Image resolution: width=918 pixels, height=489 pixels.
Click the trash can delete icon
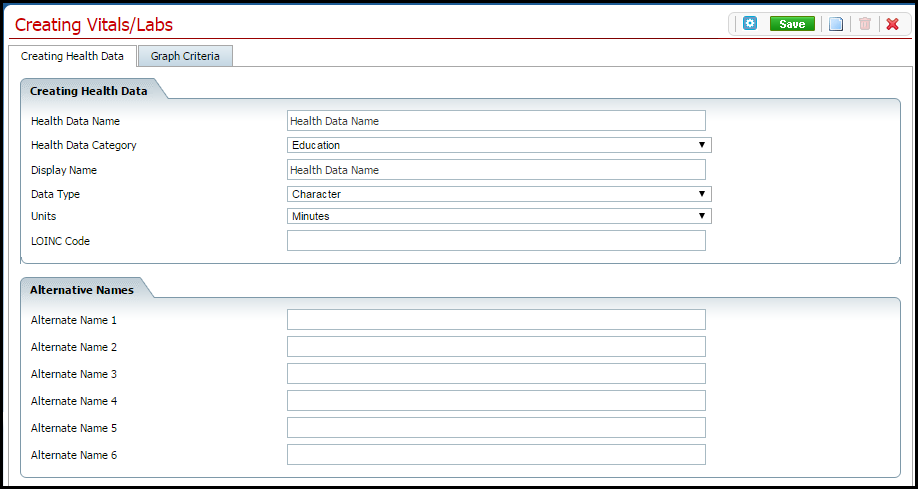click(x=865, y=24)
